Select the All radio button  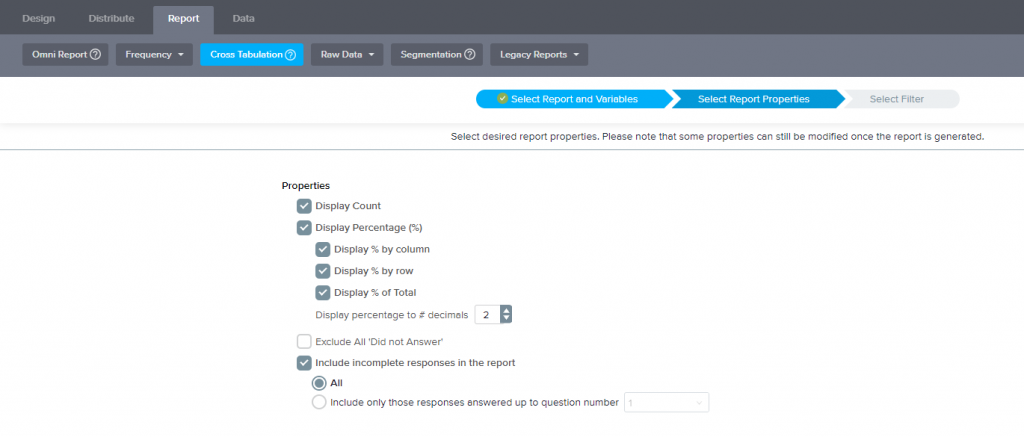(319, 383)
